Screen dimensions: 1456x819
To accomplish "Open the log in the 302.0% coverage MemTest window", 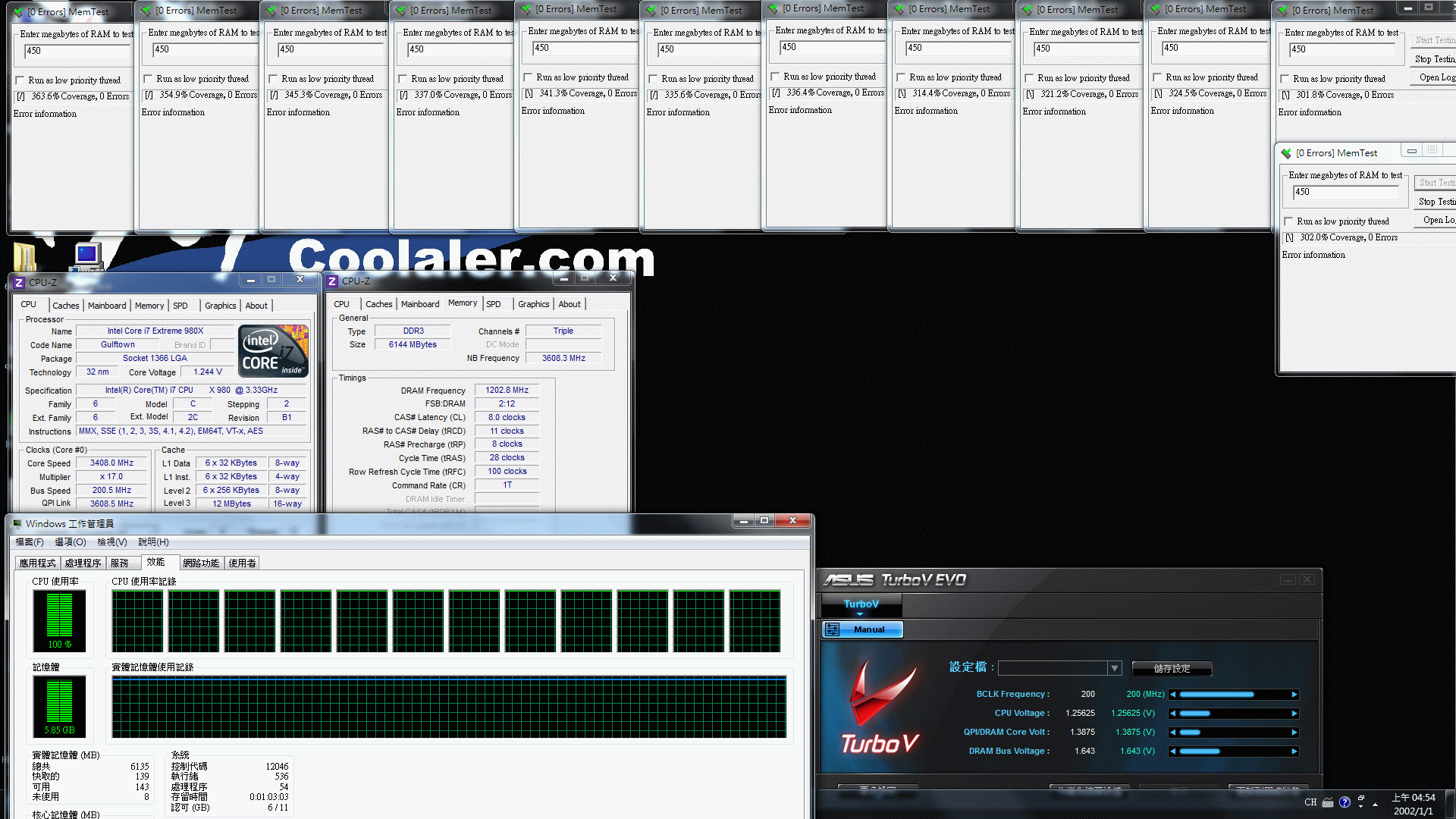I will [x=1436, y=220].
